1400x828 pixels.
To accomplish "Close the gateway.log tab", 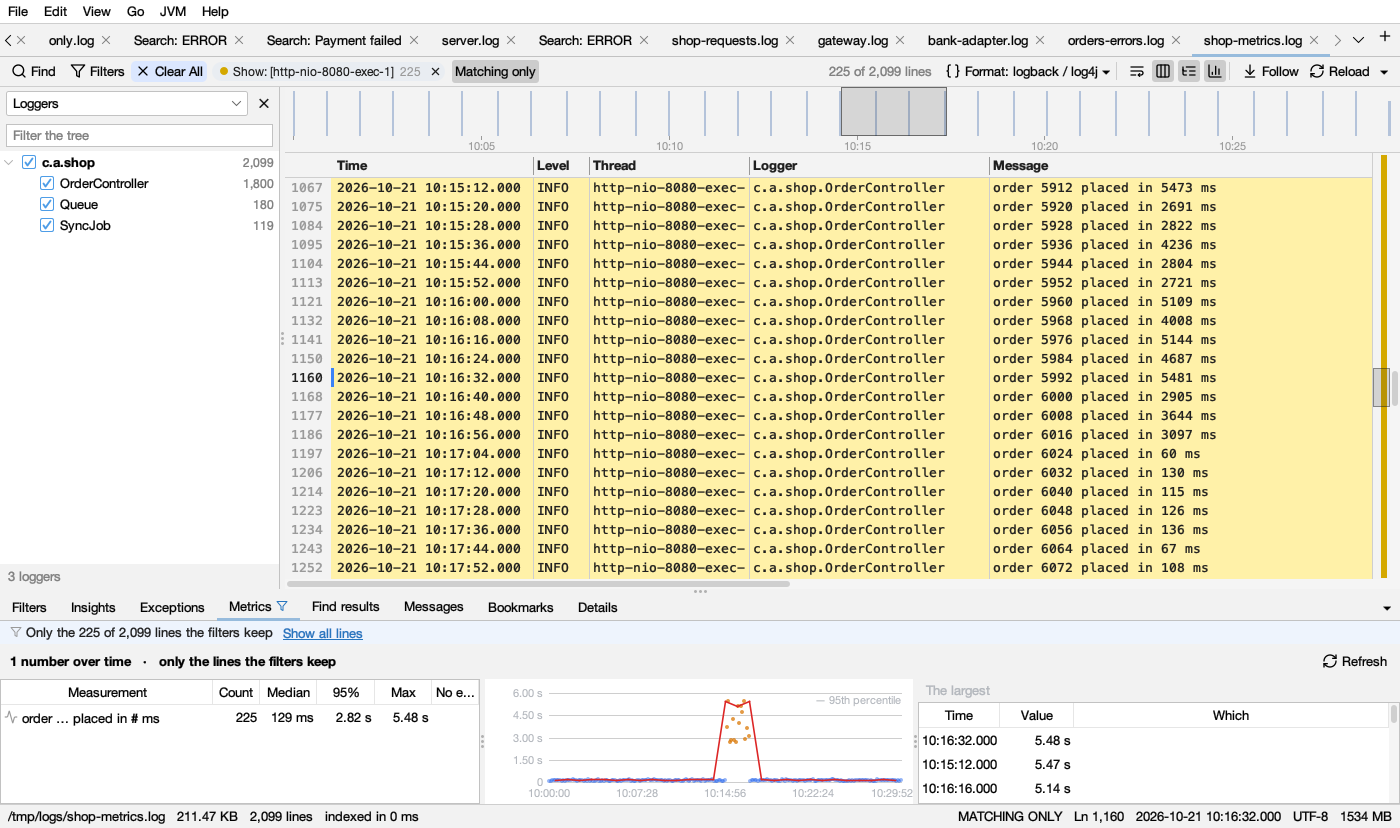I will click(901, 40).
